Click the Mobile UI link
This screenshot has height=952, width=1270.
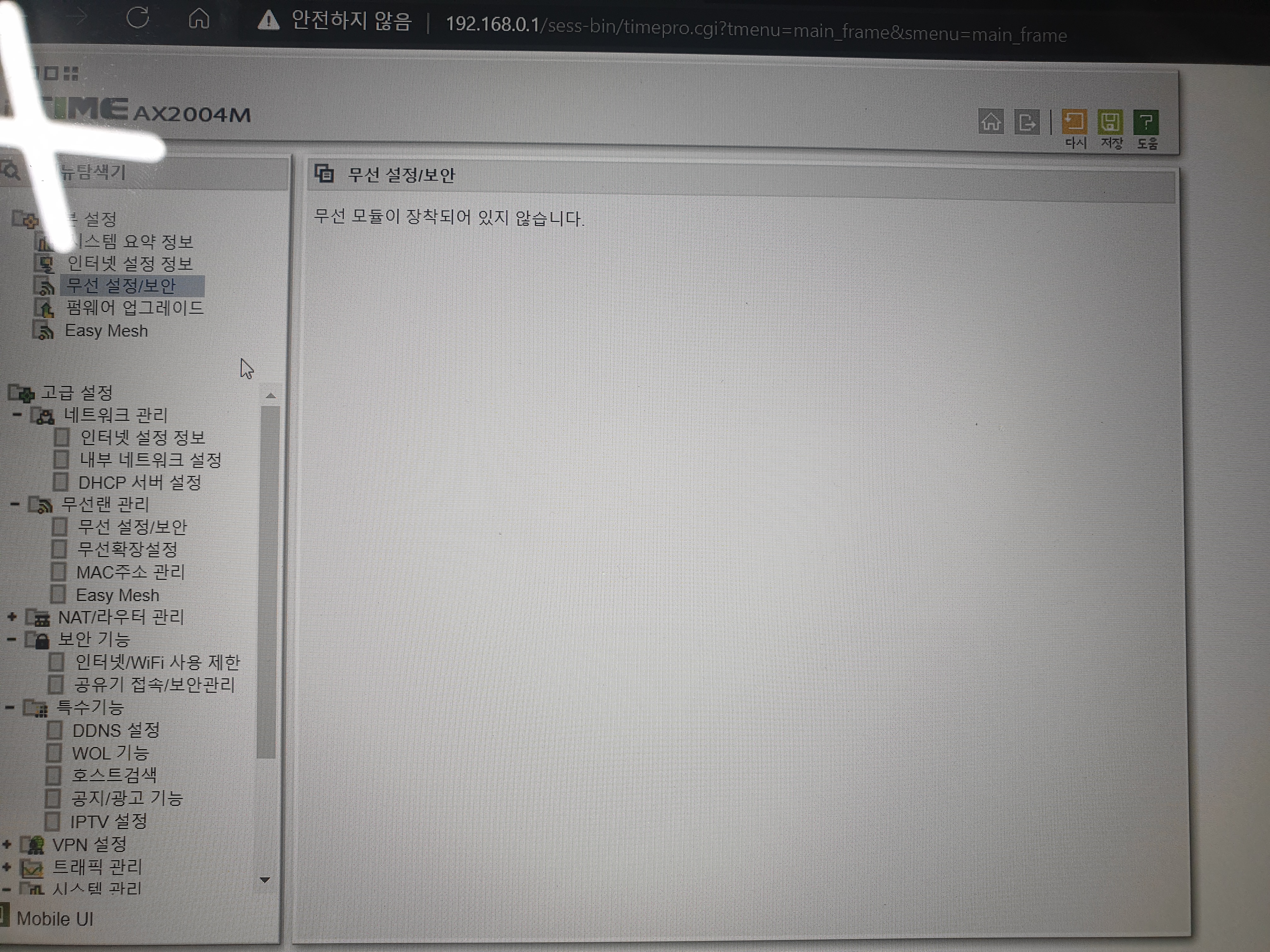(x=54, y=919)
